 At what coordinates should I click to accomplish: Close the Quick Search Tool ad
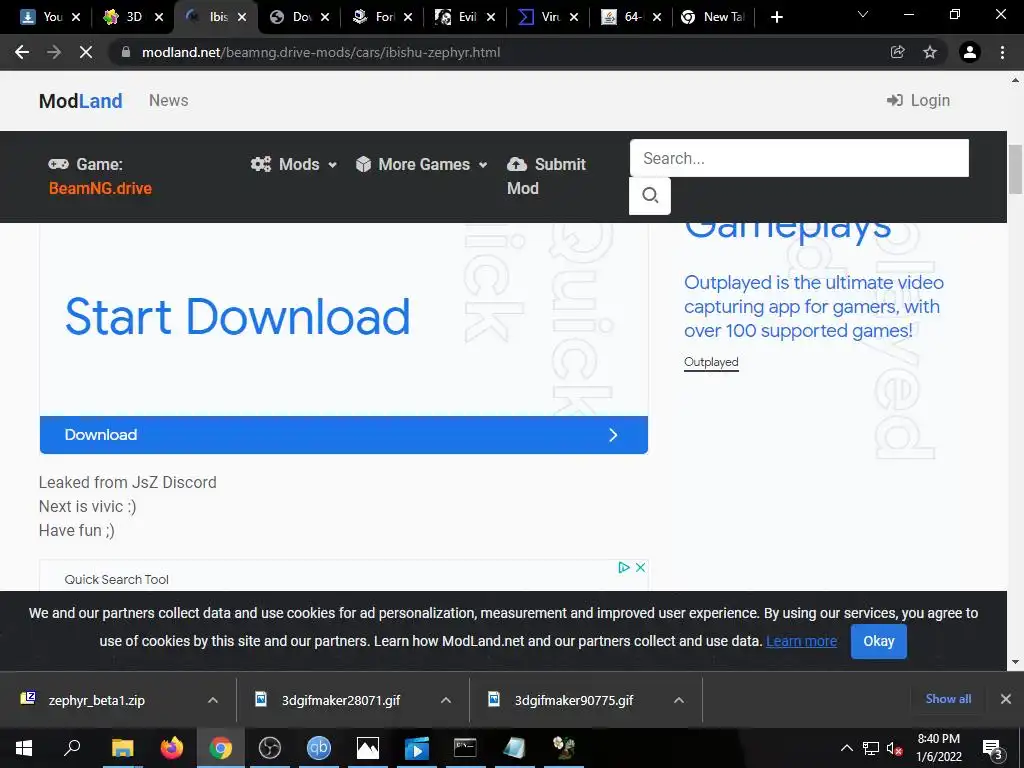pyautogui.click(x=641, y=568)
